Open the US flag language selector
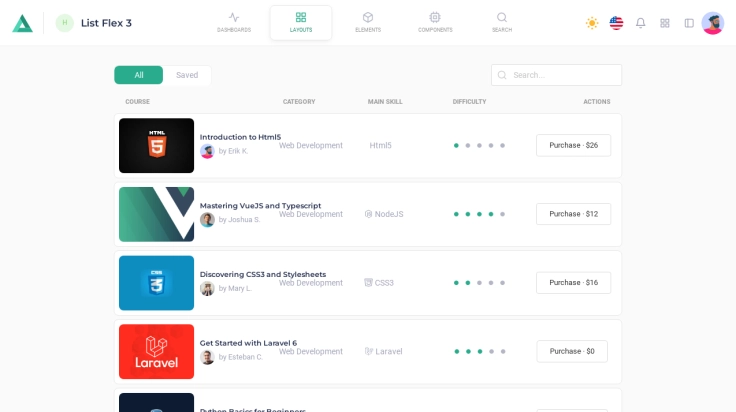736x412 pixels. tap(616, 23)
